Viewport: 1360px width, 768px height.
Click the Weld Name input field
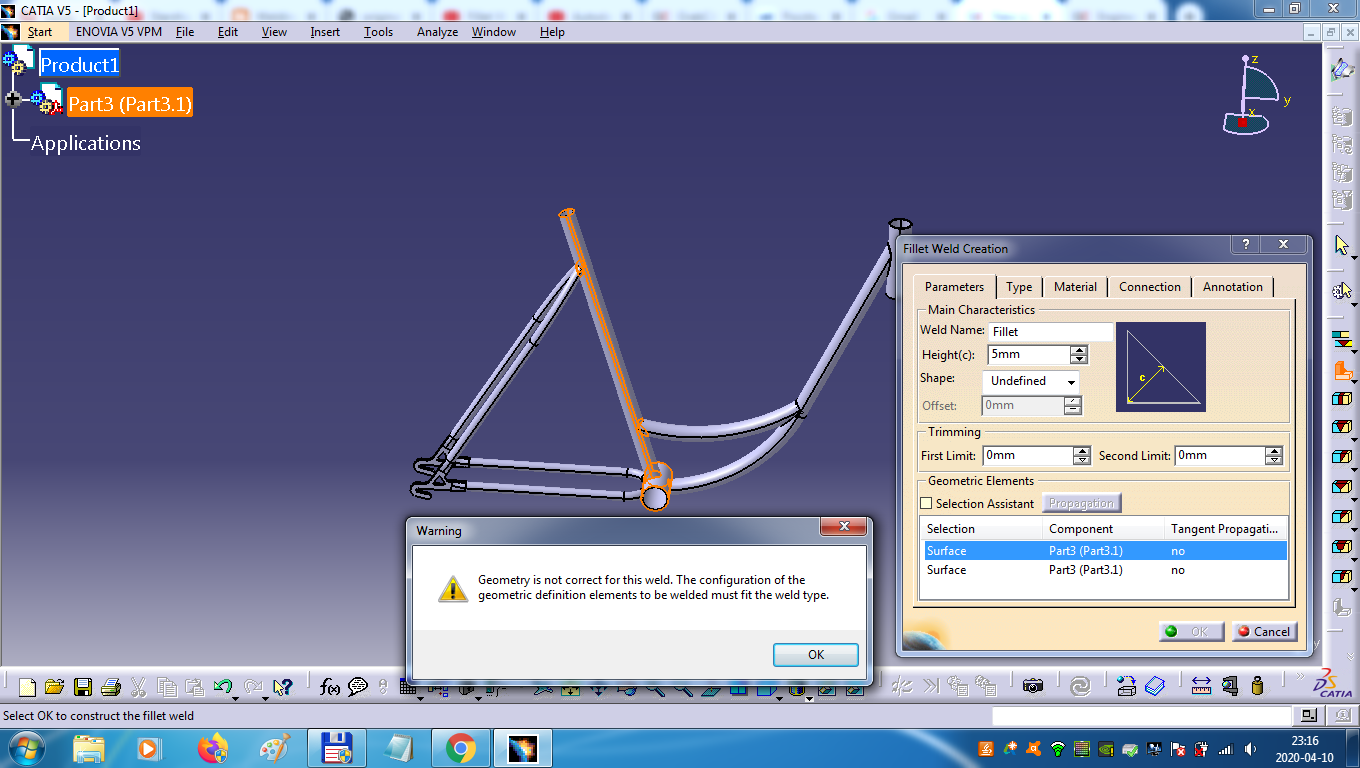1050,331
